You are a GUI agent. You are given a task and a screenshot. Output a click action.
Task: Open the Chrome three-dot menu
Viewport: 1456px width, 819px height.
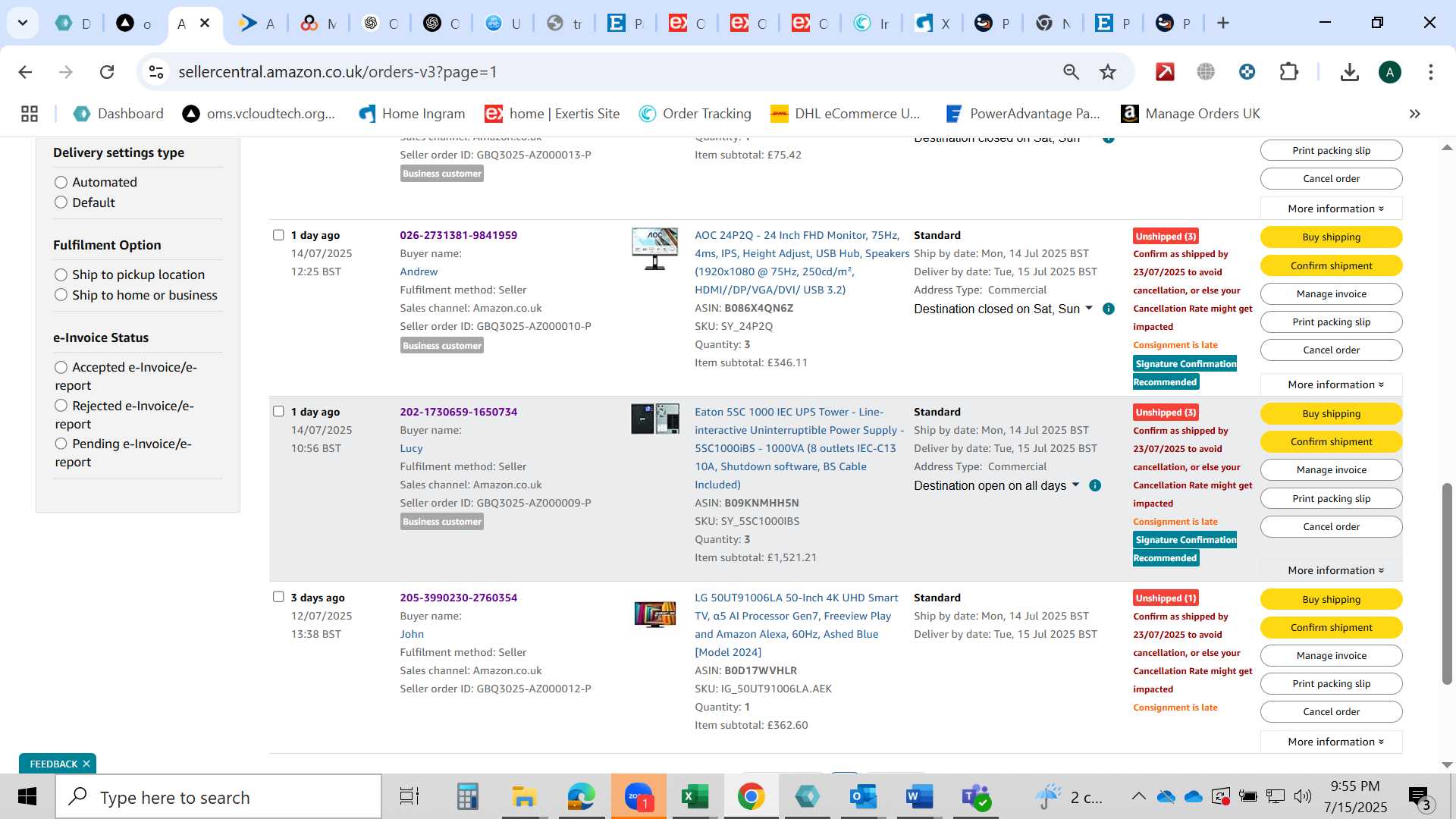1430,72
